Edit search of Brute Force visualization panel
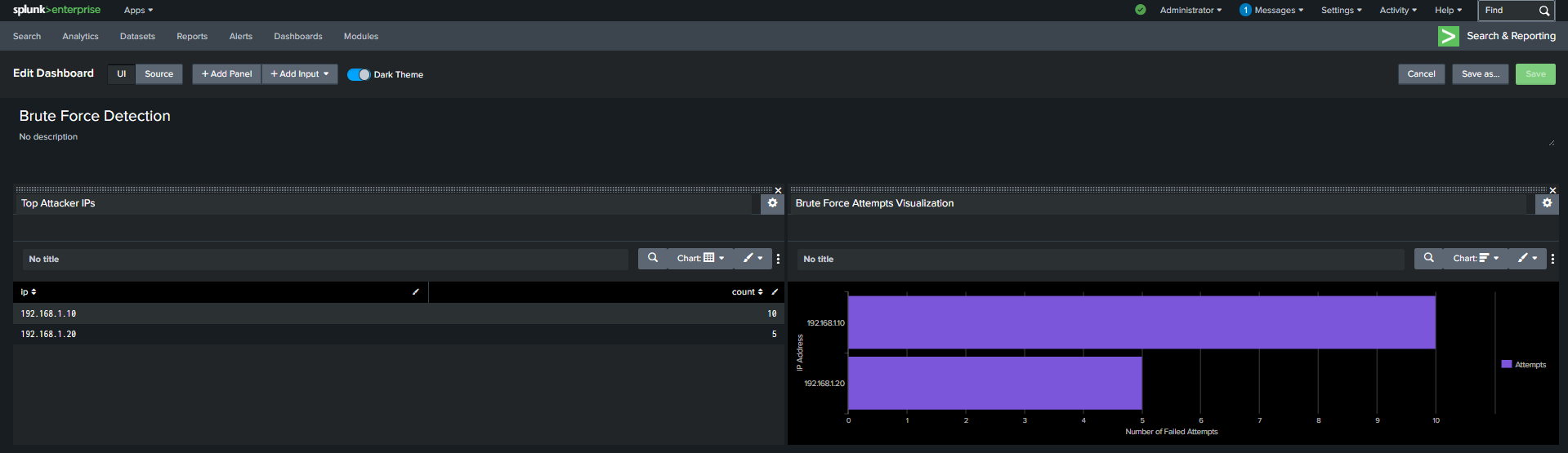Viewport: 1568px width, 453px height. pyautogui.click(x=1428, y=258)
